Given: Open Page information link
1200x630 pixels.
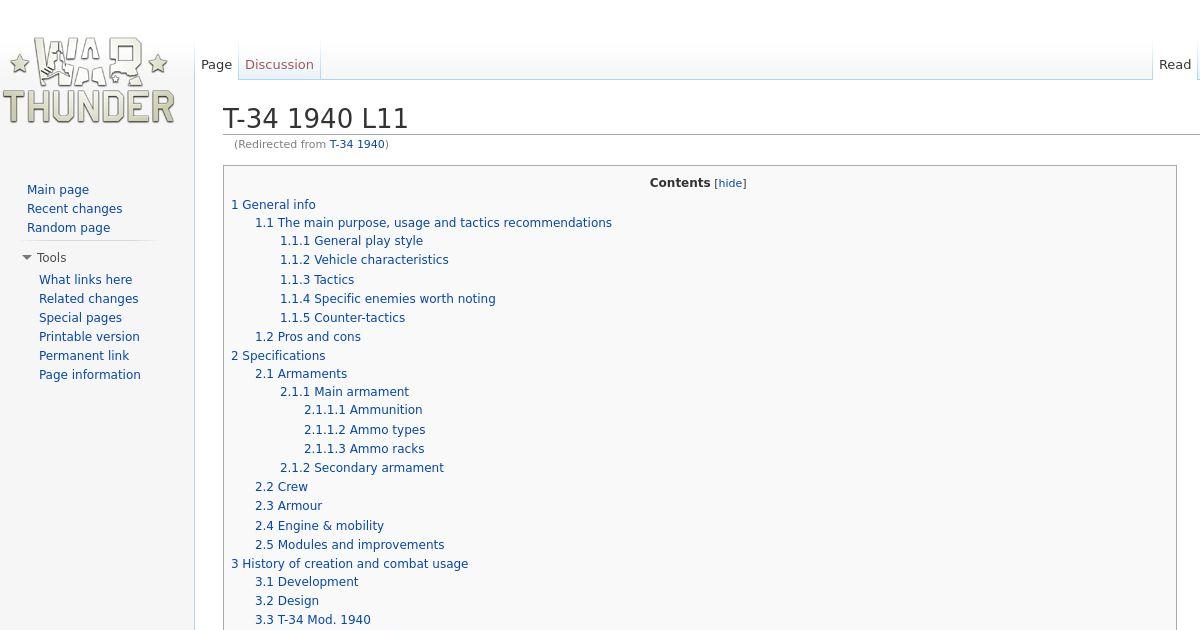Looking at the screenshot, I should 90,375.
